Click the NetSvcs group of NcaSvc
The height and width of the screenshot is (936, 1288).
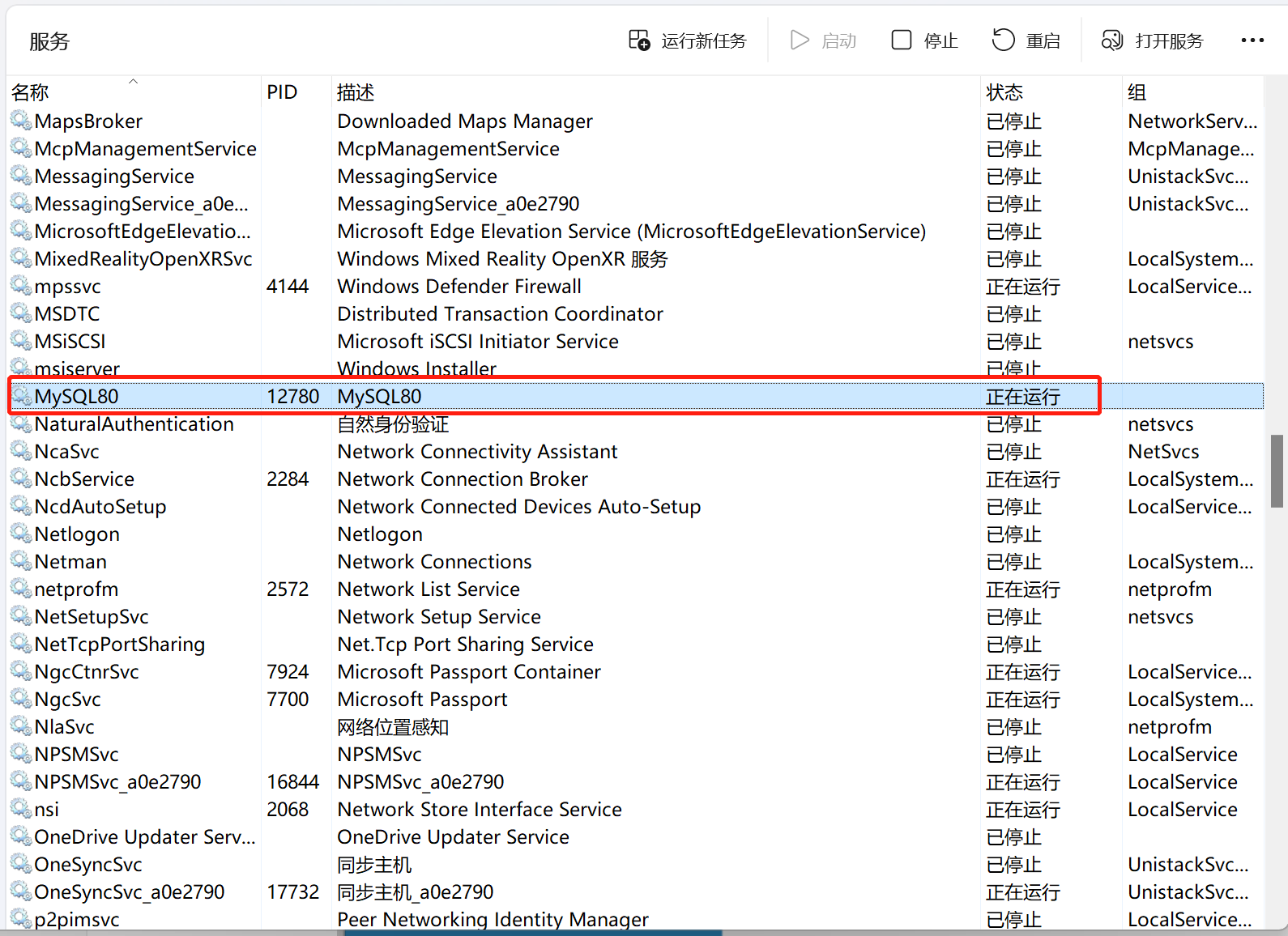click(x=1163, y=451)
